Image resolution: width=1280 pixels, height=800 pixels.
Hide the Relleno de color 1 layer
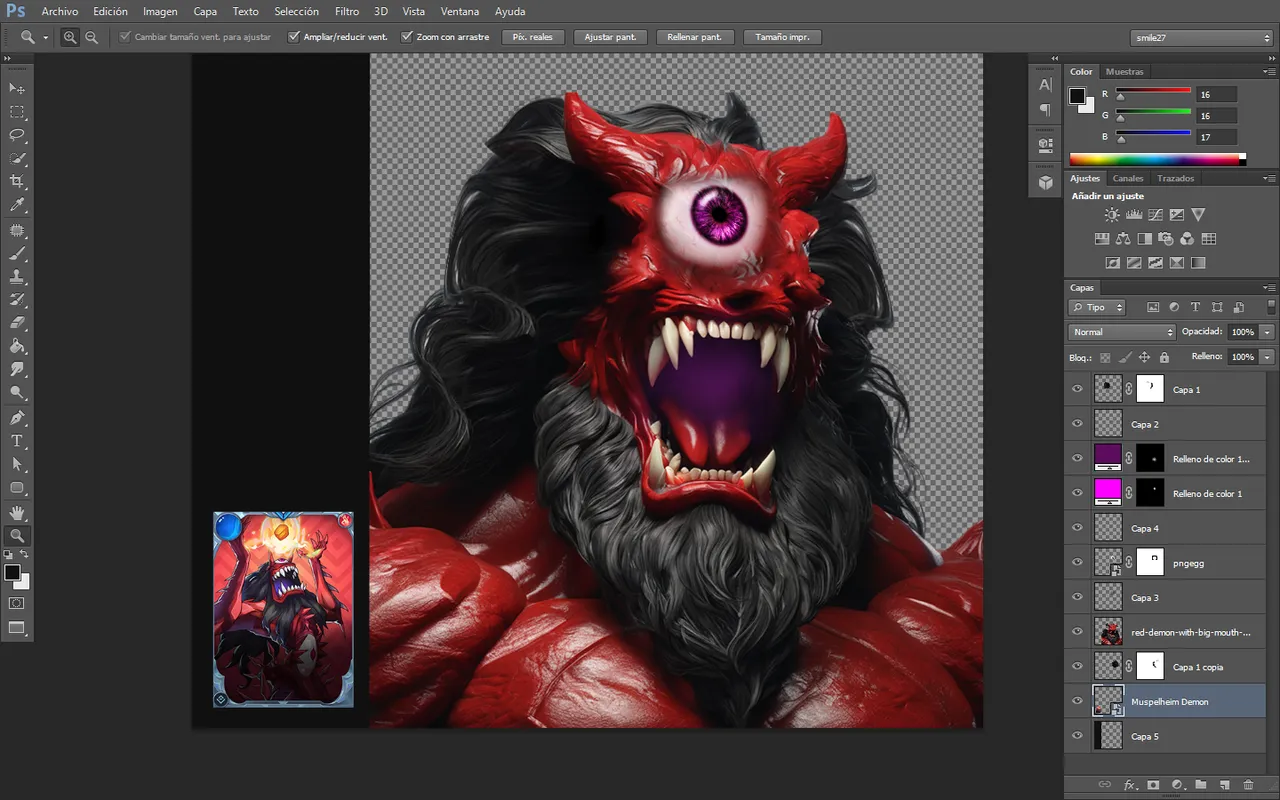(1077, 493)
